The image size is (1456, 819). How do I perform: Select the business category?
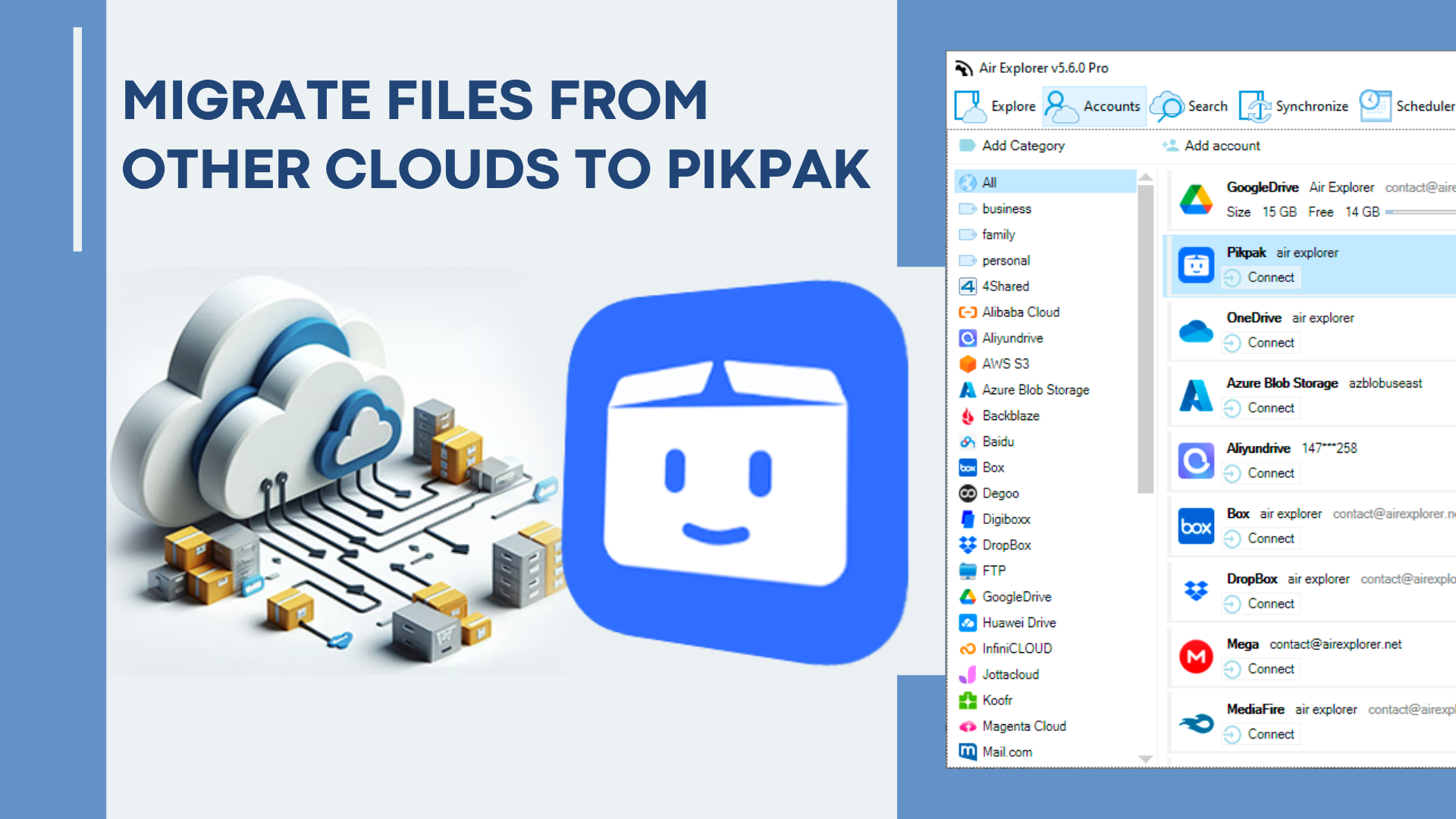(1006, 209)
